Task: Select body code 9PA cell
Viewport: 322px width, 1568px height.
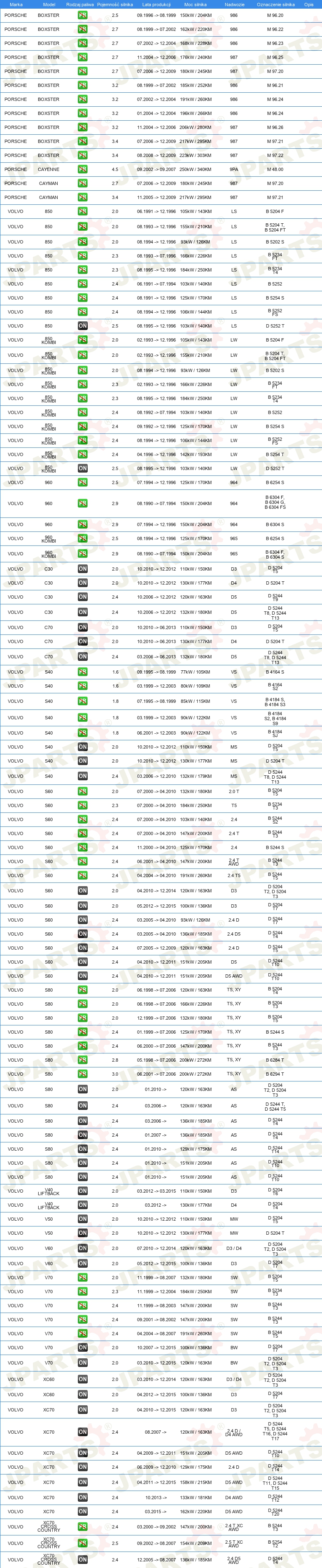Action: click(234, 169)
